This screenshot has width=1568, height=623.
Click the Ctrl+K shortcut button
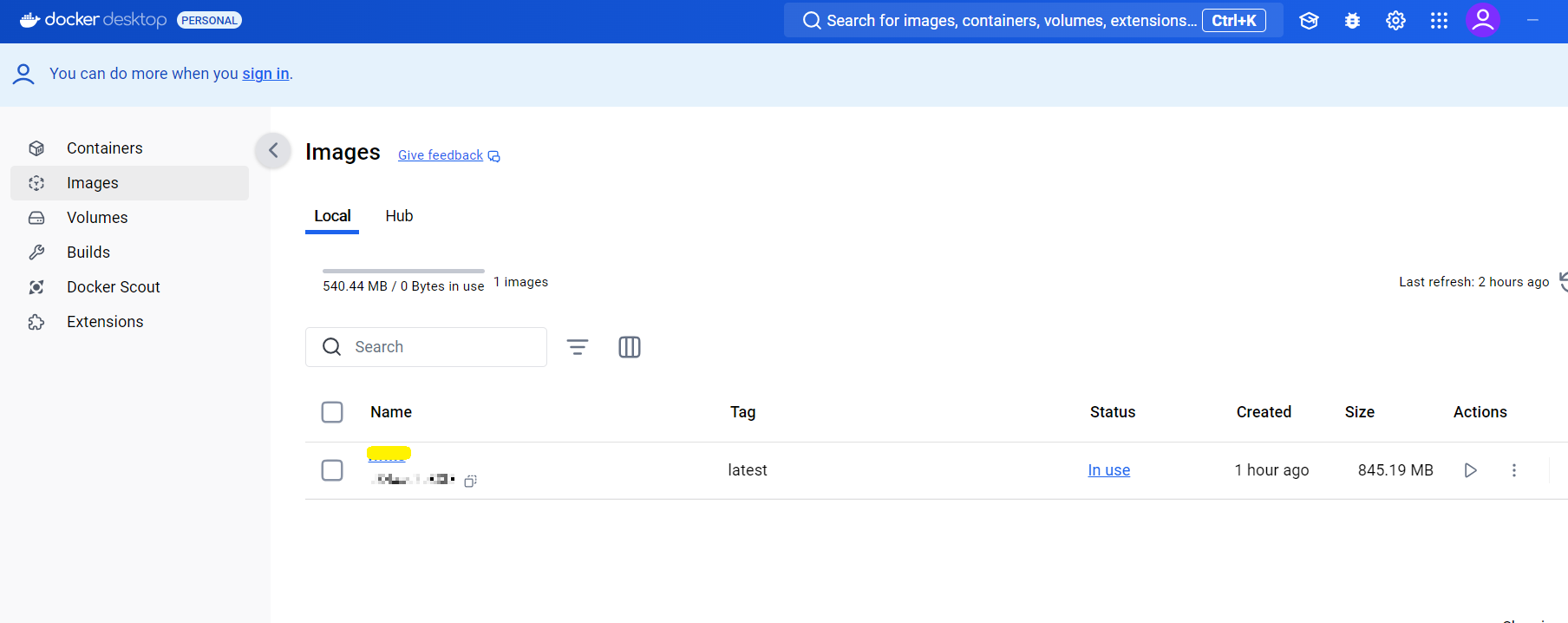click(1234, 21)
